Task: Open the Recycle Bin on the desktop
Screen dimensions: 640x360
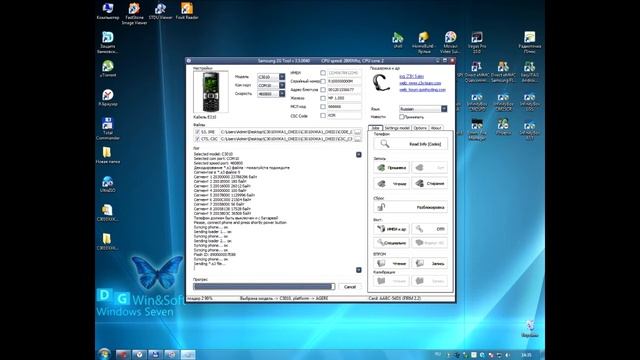Action: (530, 329)
